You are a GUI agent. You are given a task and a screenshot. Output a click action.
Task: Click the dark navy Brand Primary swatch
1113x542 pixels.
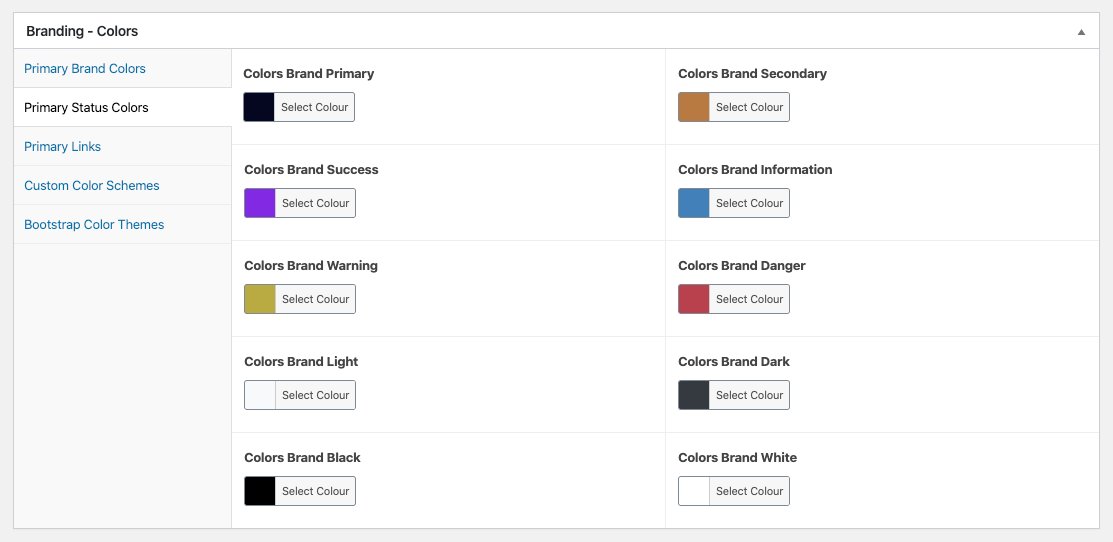click(x=259, y=107)
